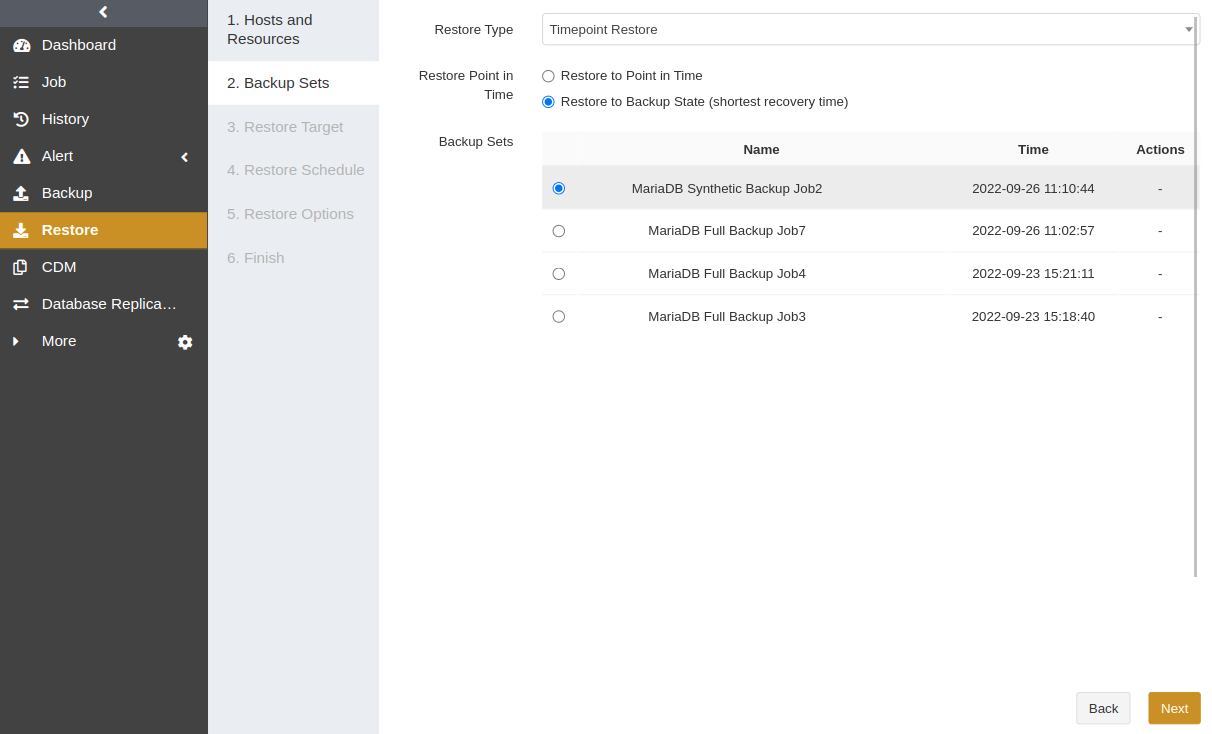Screen dimensions: 1212x734
Task: Click MariaDB Synthetic Backup Job2 name
Action: [727, 188]
